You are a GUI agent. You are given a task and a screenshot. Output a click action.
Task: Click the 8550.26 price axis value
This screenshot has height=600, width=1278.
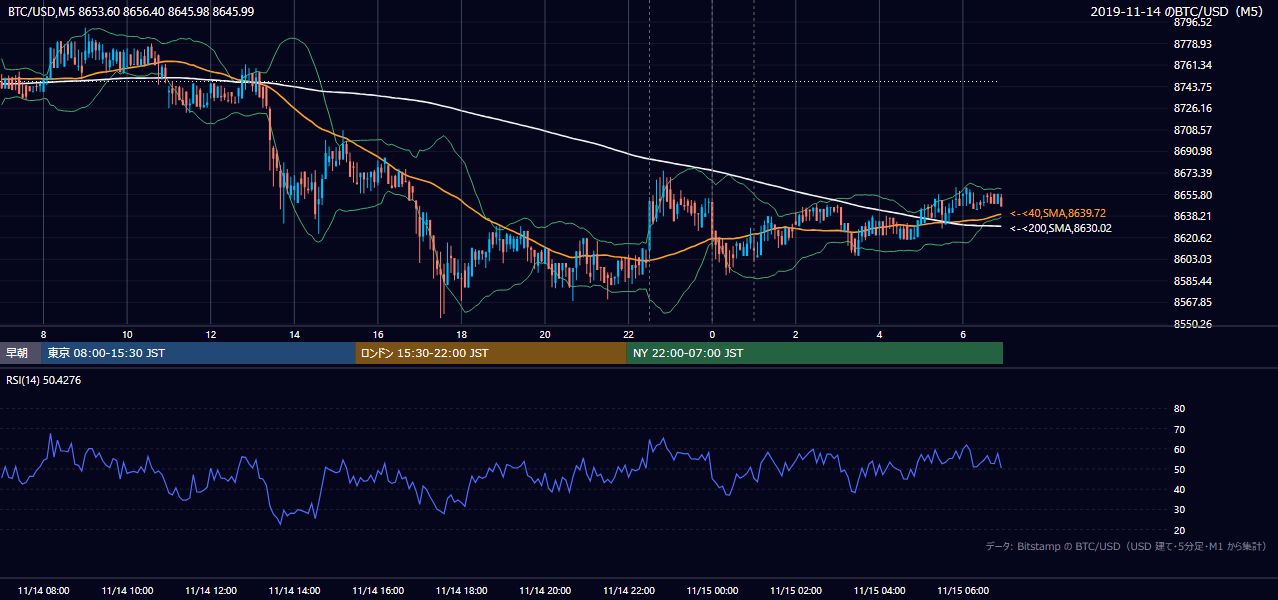pos(1192,325)
